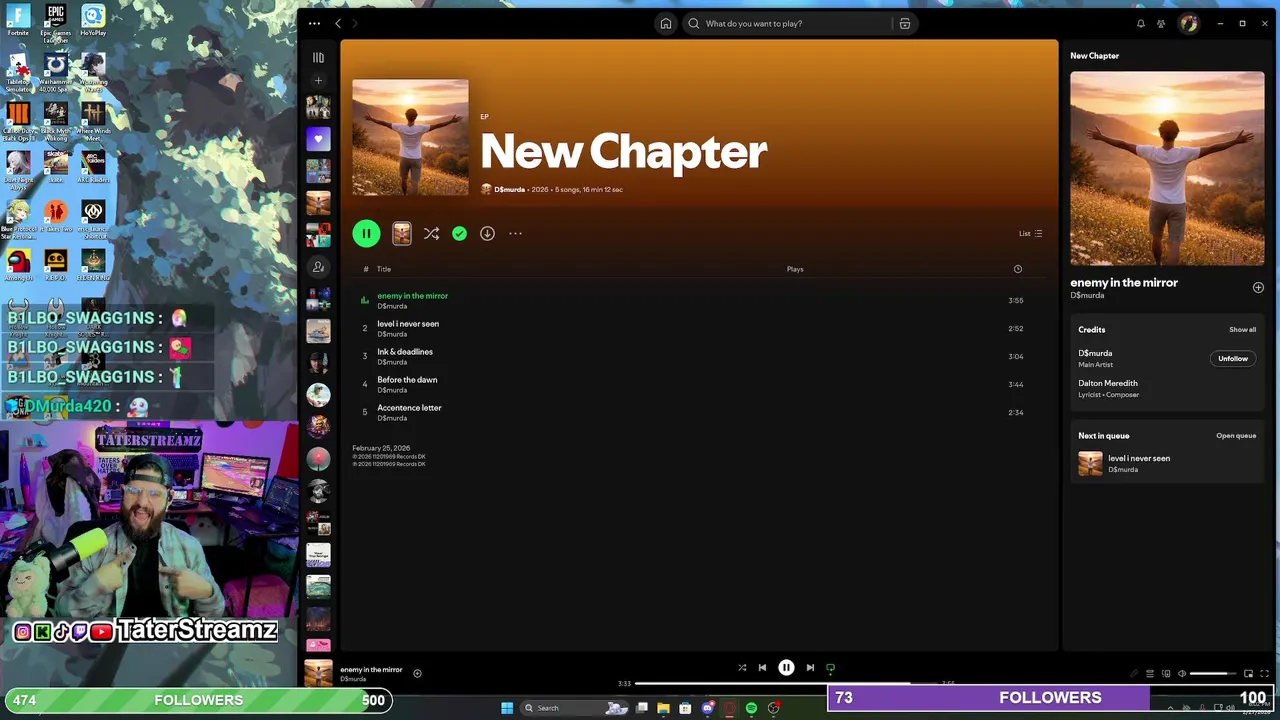Sort by the Plays column header

point(795,269)
